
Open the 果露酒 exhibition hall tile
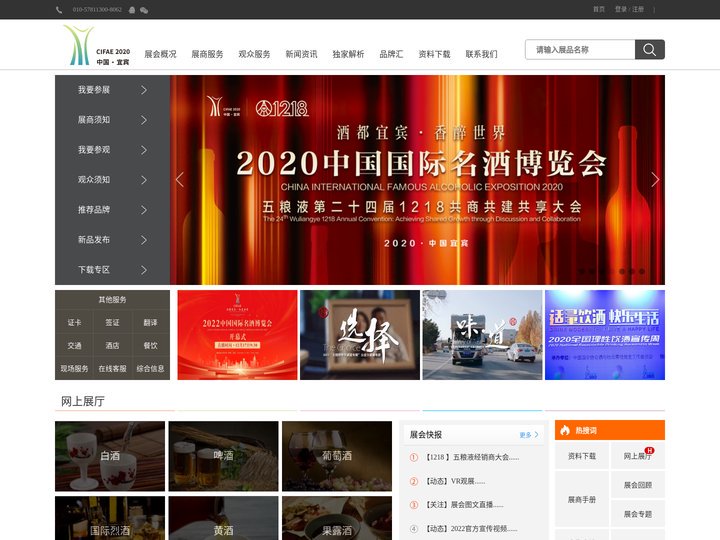pyautogui.click(x=337, y=518)
